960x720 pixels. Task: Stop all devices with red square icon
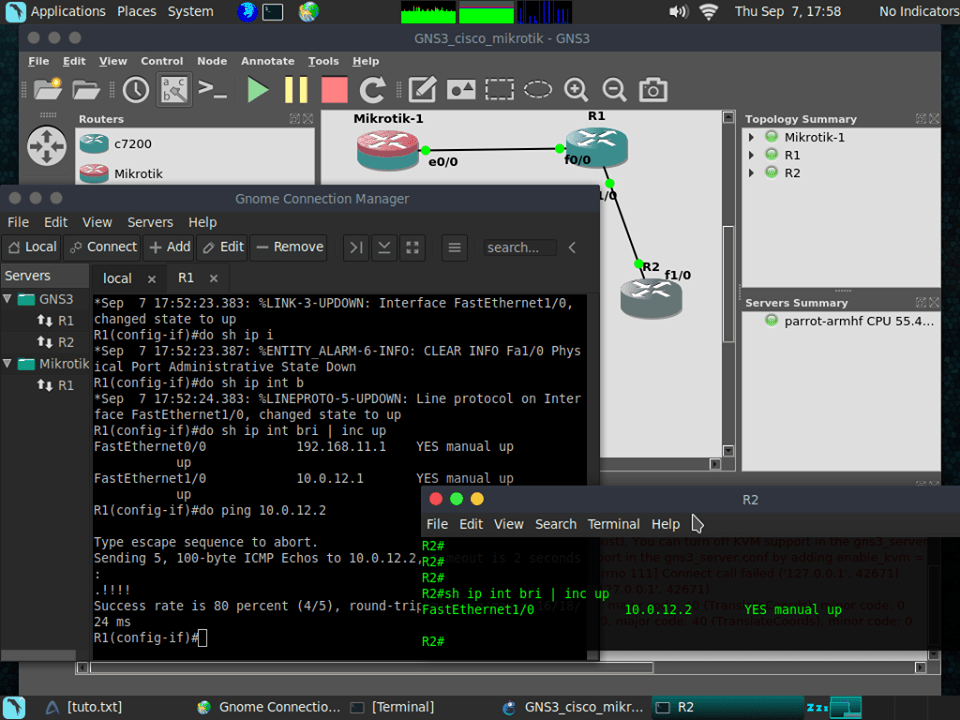(x=334, y=89)
